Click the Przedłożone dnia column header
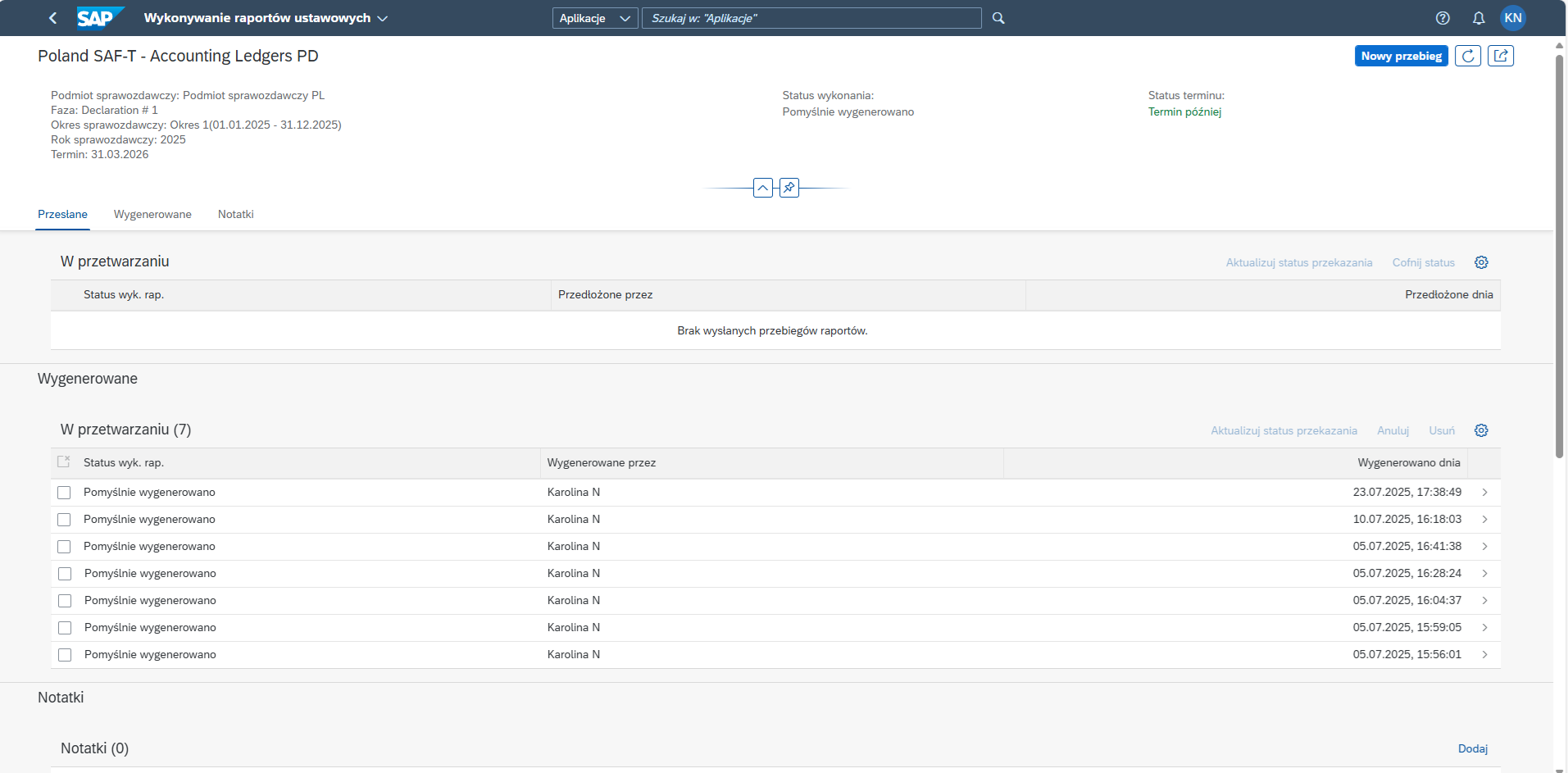 click(1449, 294)
